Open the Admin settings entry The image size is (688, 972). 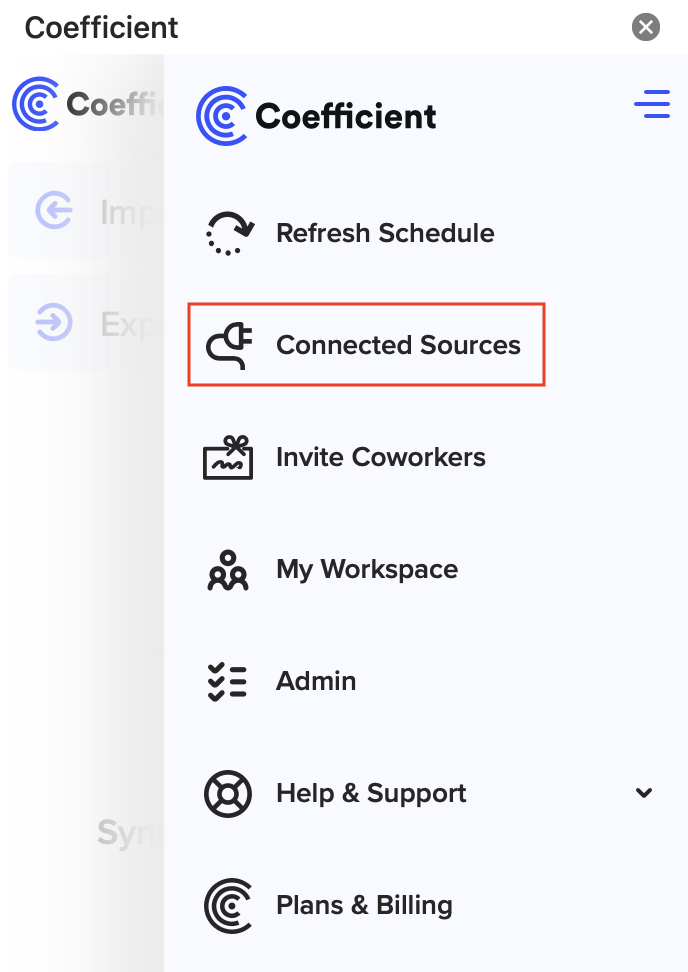[x=316, y=682]
